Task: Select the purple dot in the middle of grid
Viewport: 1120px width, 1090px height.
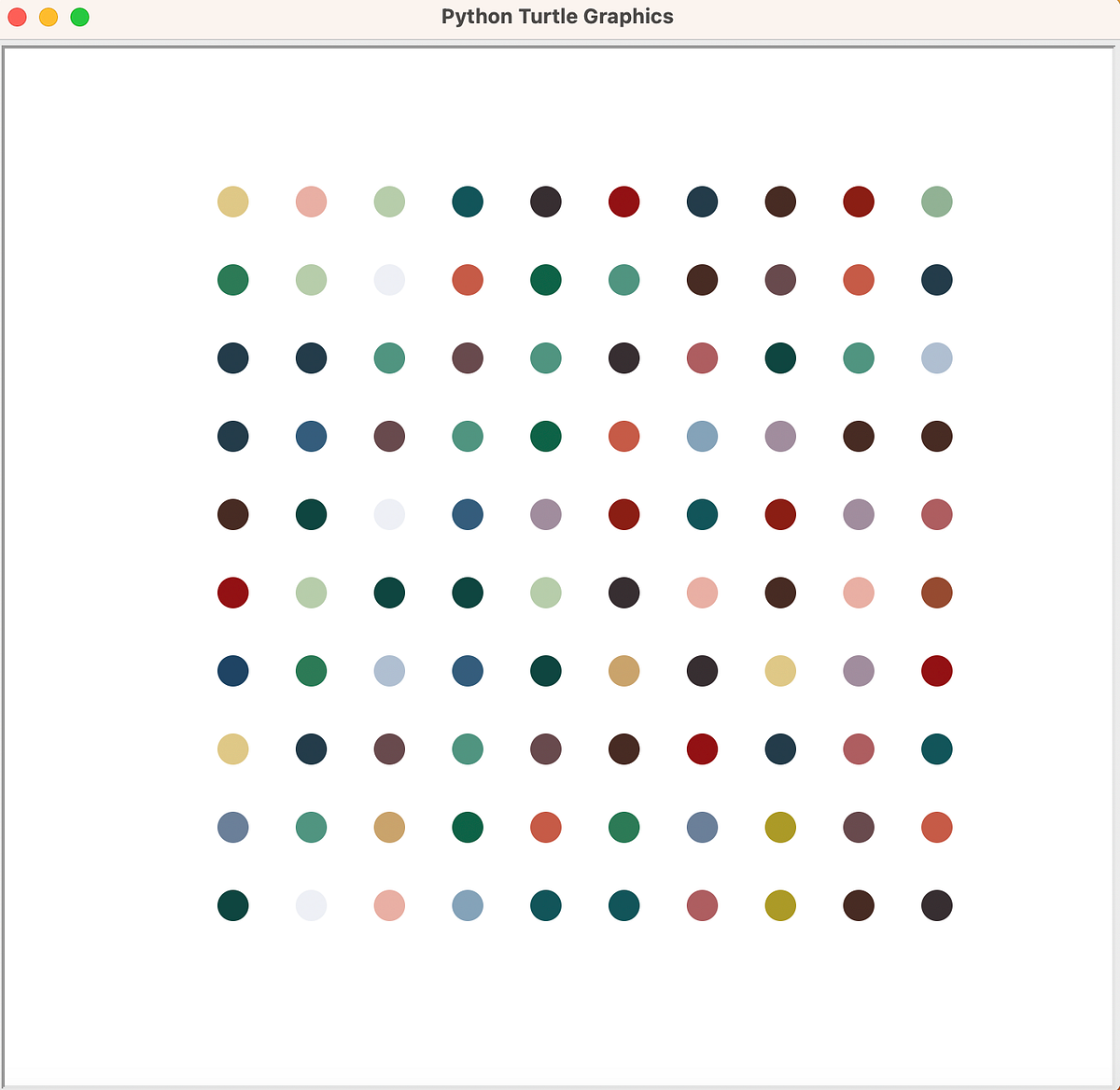Action: (546, 514)
